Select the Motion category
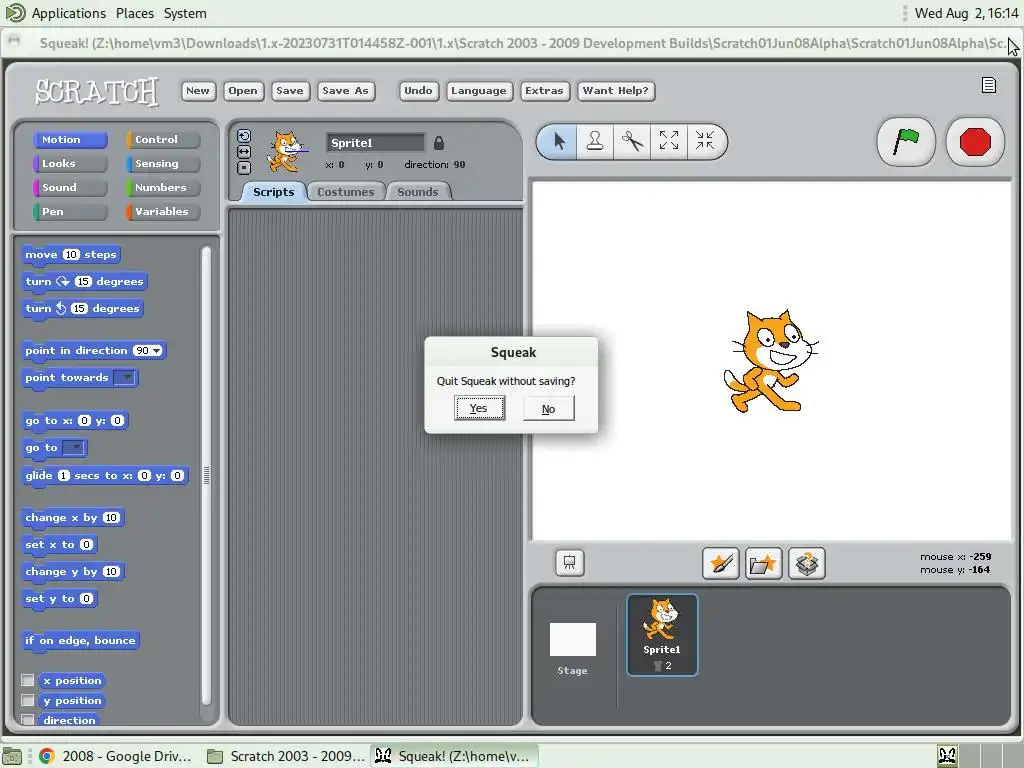The height and width of the screenshot is (768, 1024). tap(70, 140)
